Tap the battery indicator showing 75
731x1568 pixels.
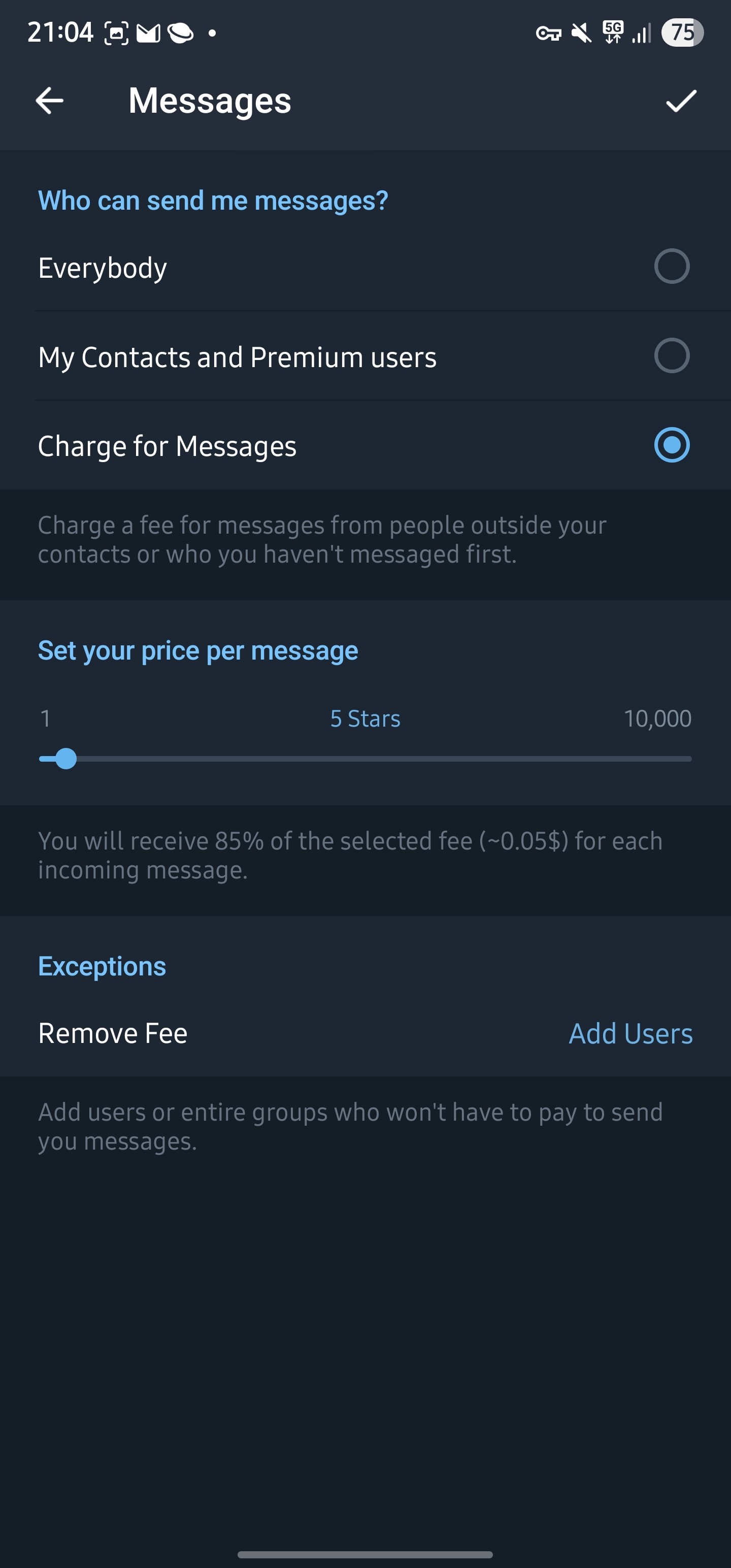tap(682, 32)
